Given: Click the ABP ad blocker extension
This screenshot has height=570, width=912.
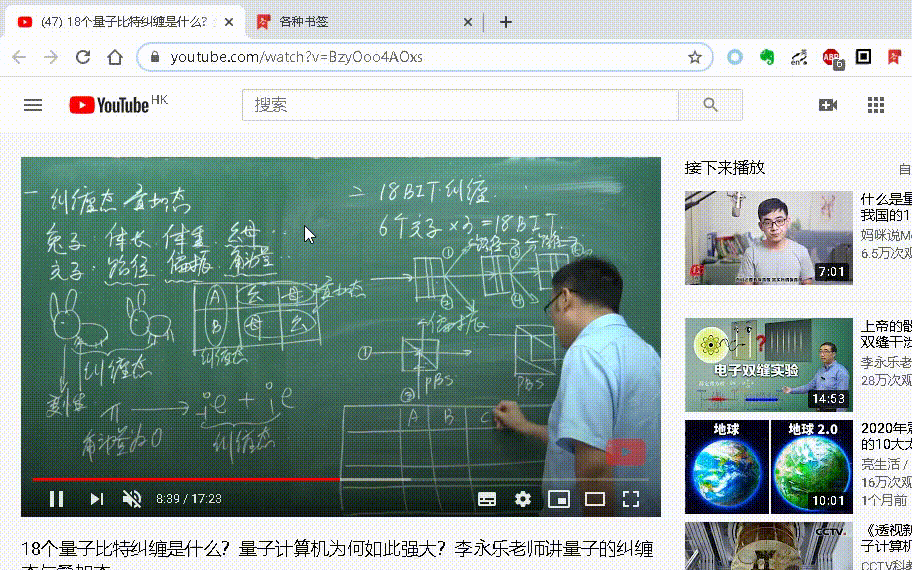Looking at the screenshot, I should (832, 58).
